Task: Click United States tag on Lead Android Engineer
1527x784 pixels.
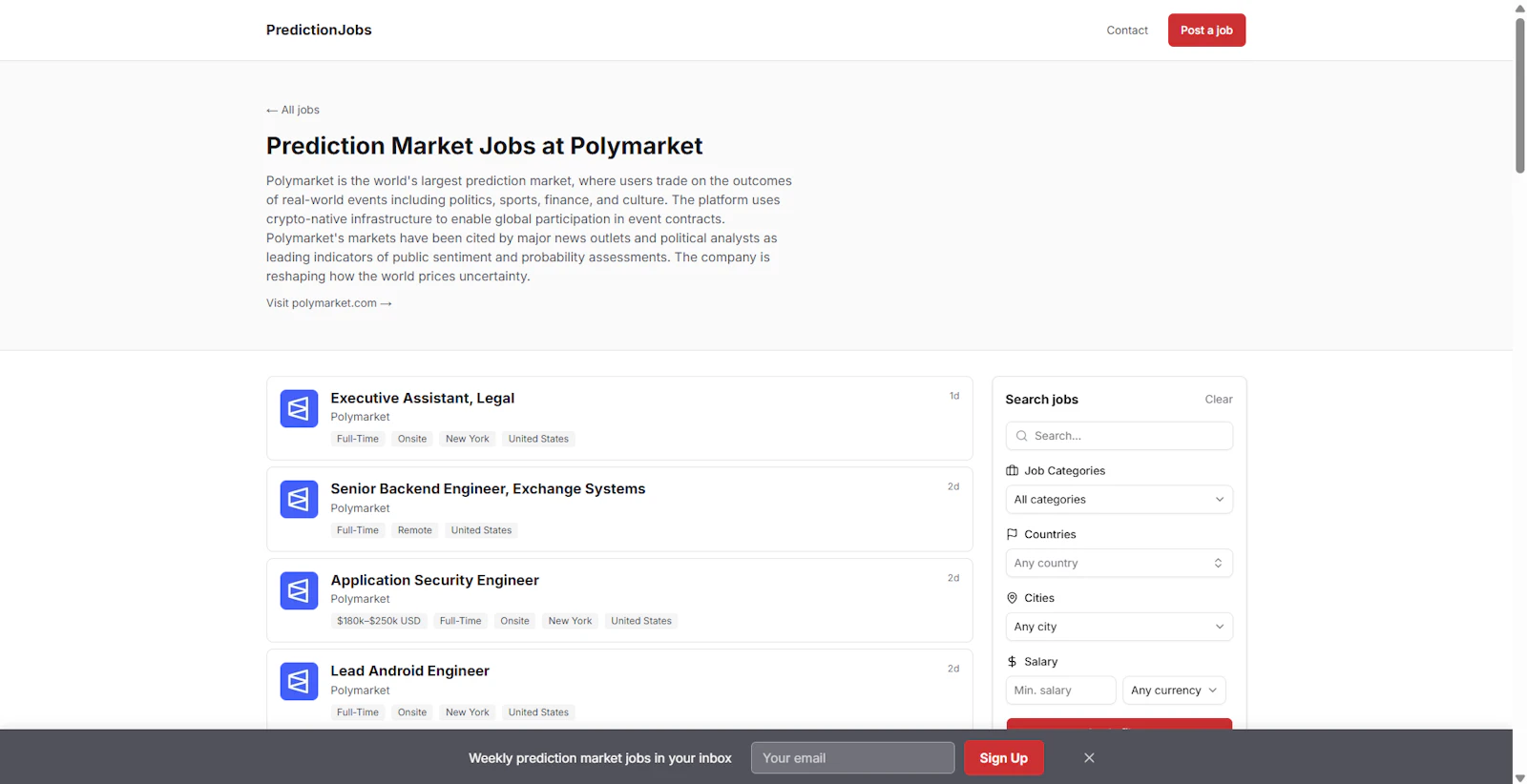Action: pos(538,712)
